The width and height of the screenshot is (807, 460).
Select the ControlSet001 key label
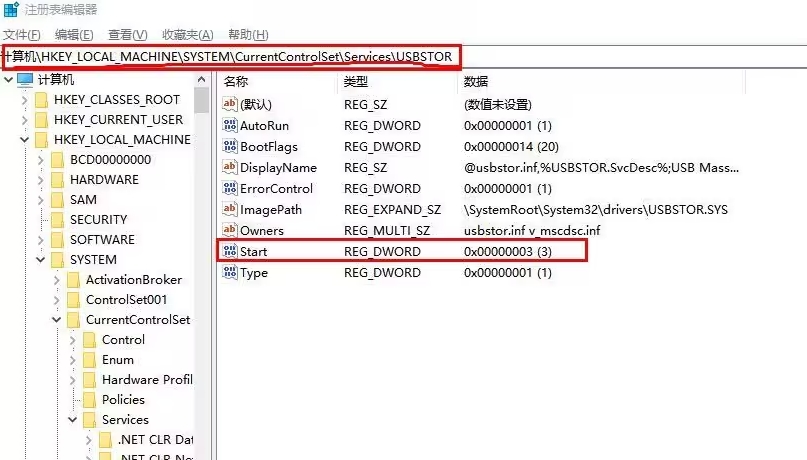tap(127, 300)
